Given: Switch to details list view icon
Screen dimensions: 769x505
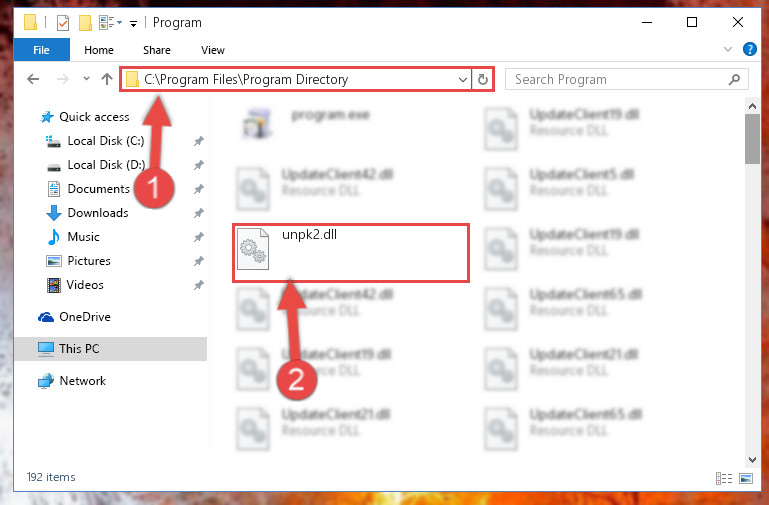Looking at the screenshot, I should click(x=724, y=478).
